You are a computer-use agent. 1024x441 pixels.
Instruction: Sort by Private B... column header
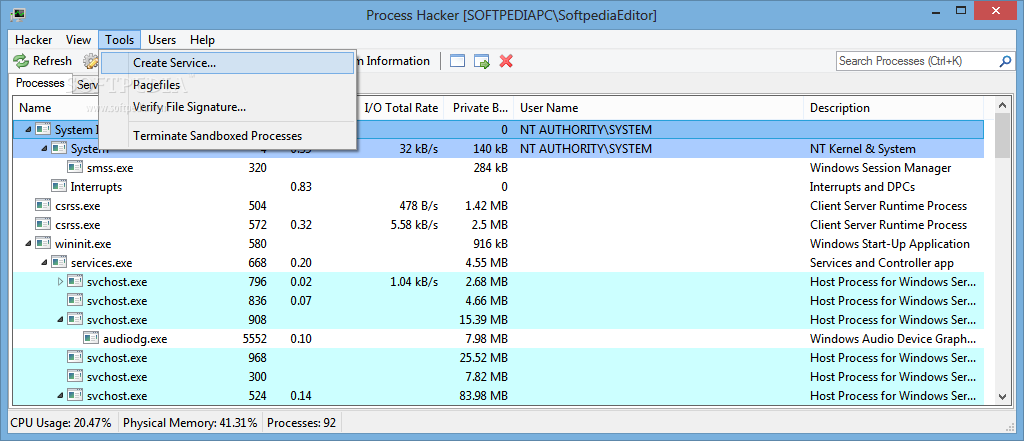pos(480,108)
